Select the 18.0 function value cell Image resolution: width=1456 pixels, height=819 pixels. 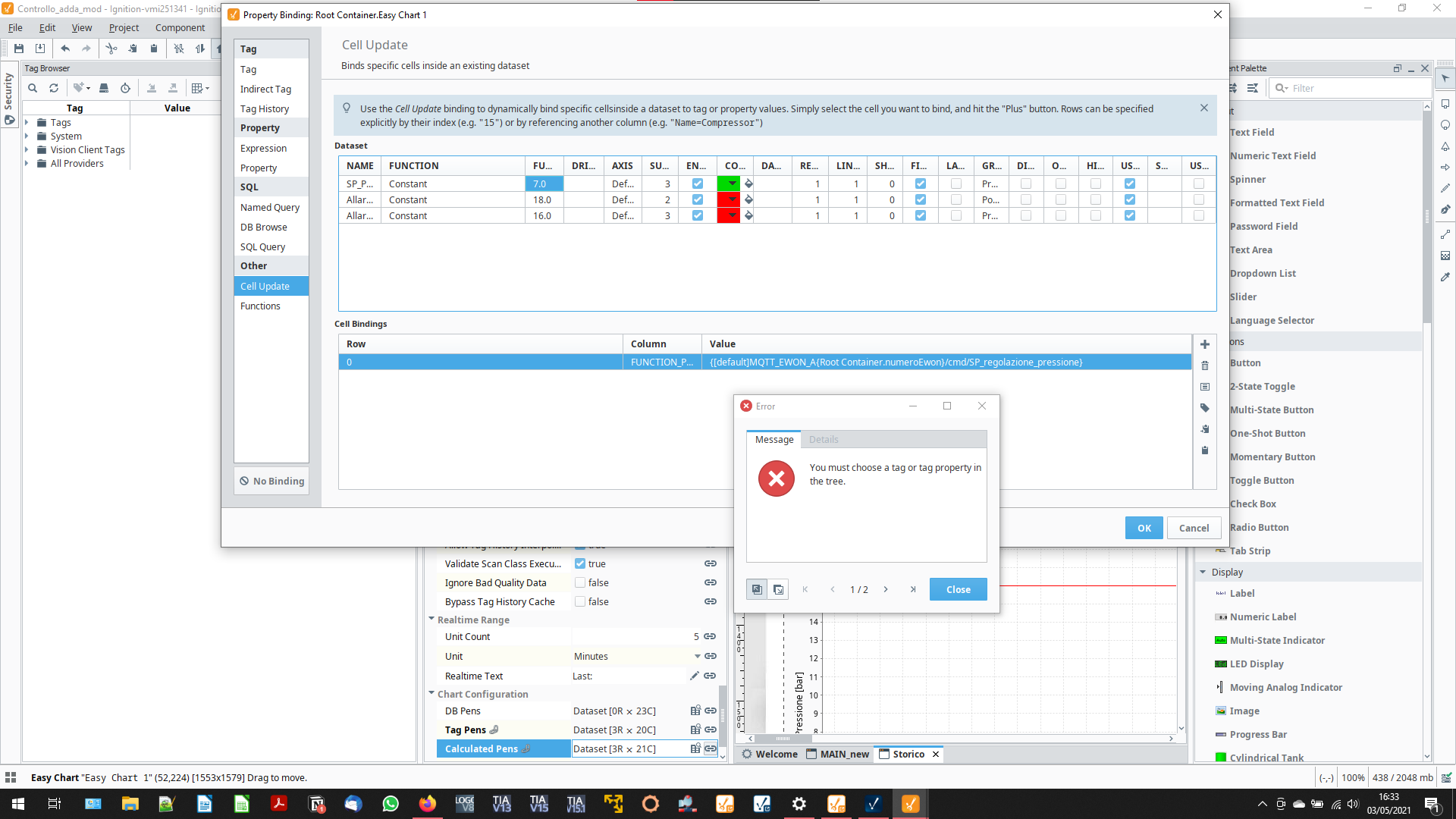coord(544,199)
